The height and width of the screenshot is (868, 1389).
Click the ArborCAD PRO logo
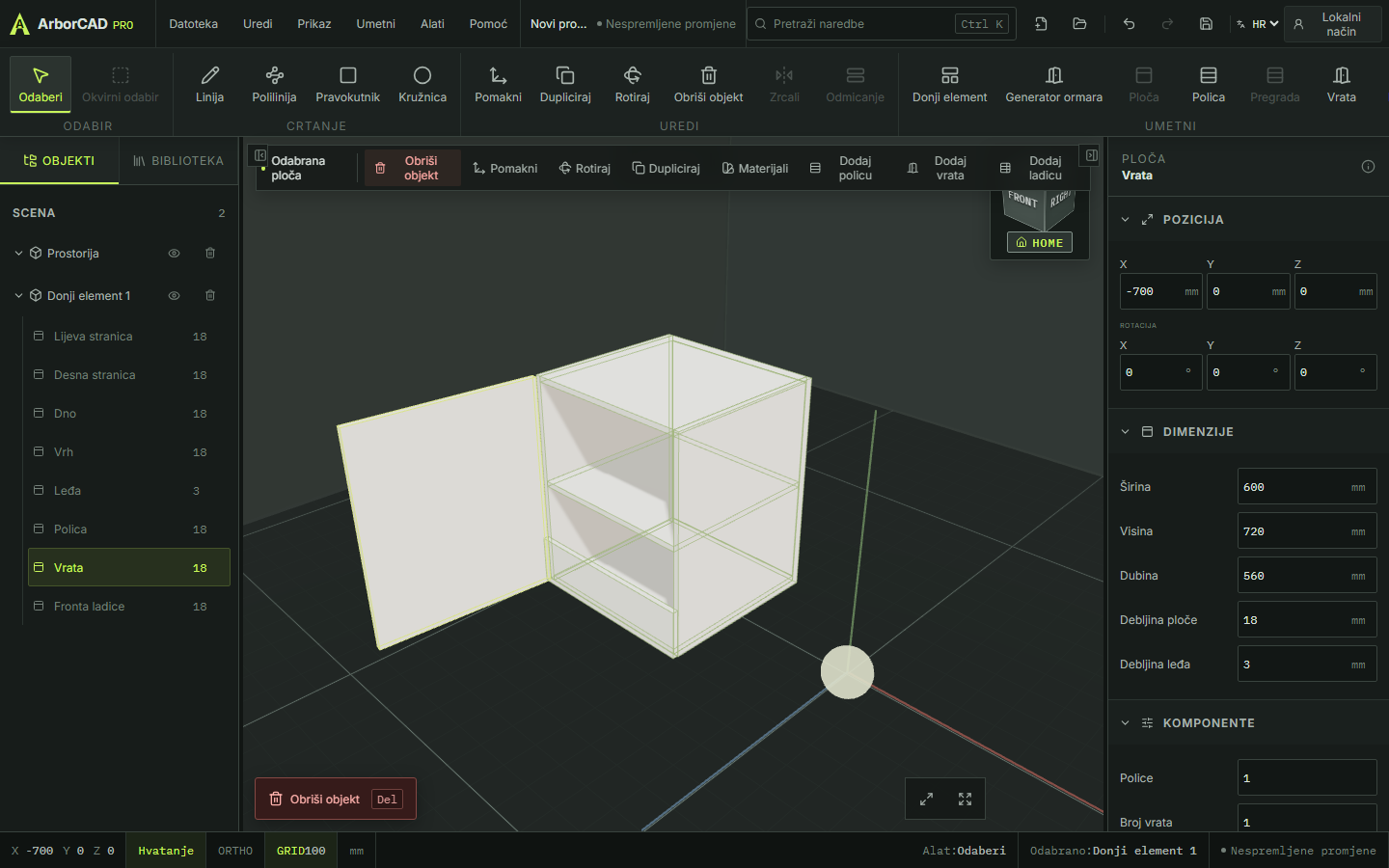point(72,24)
